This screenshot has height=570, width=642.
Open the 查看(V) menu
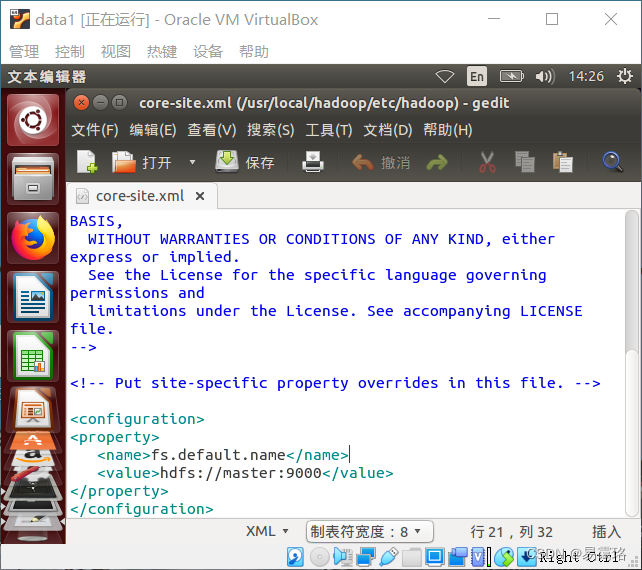point(212,130)
